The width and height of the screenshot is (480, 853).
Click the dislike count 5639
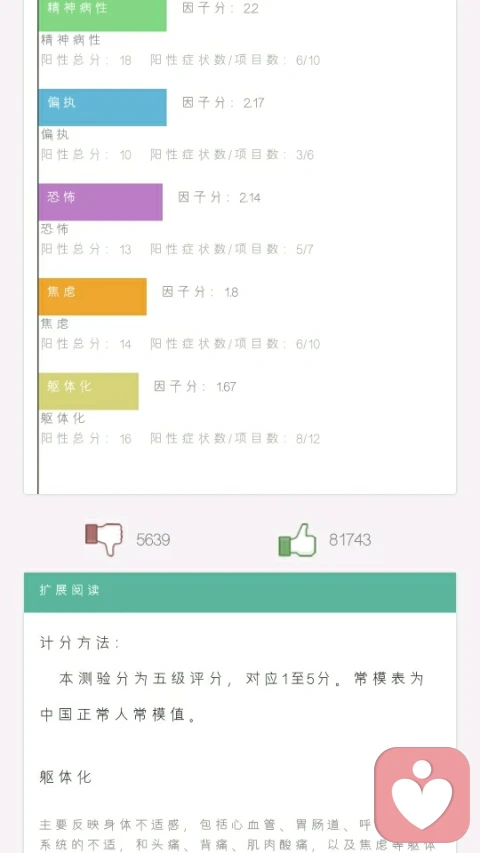(x=153, y=540)
